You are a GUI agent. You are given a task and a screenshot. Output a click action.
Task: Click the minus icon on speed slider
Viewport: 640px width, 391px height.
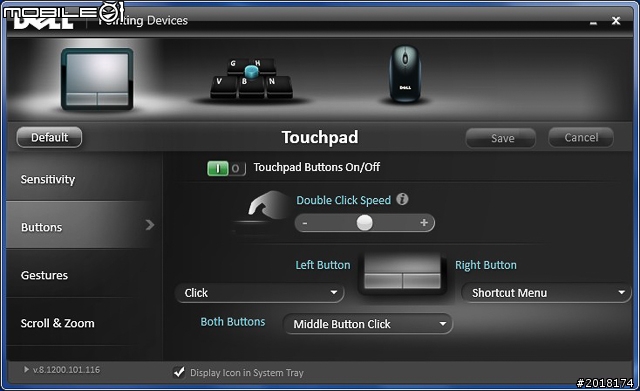(305, 223)
